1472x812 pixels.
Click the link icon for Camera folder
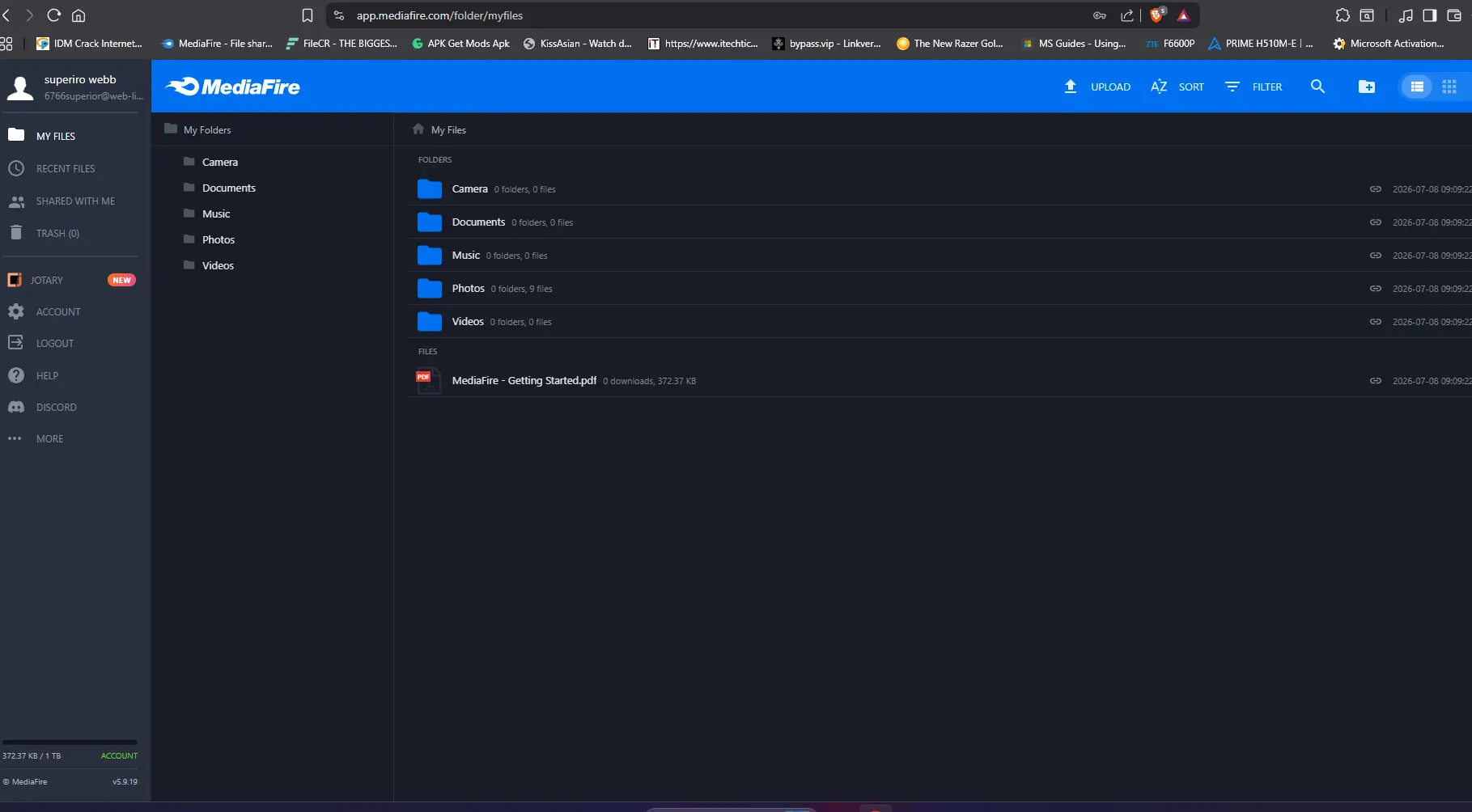(x=1375, y=189)
